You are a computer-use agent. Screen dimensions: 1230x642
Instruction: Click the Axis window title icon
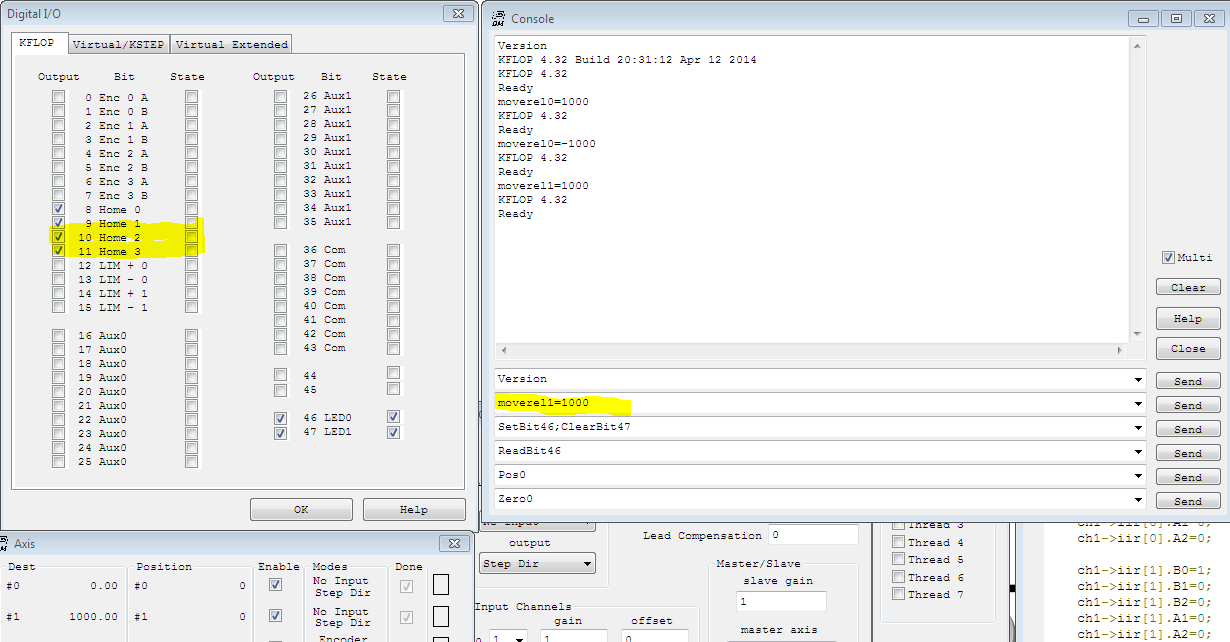pyautogui.click(x=8, y=543)
